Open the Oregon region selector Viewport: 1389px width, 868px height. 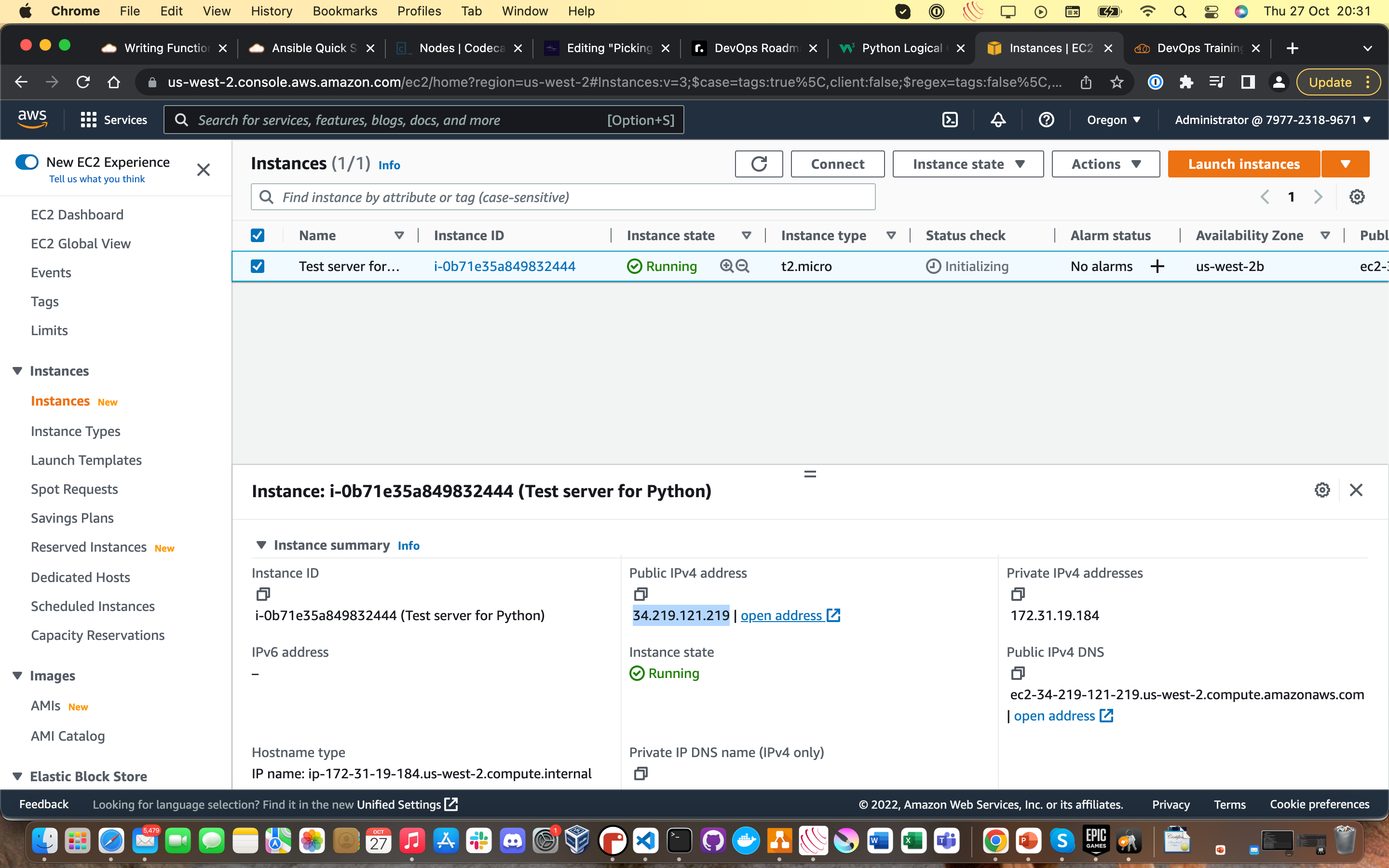[x=1114, y=120]
